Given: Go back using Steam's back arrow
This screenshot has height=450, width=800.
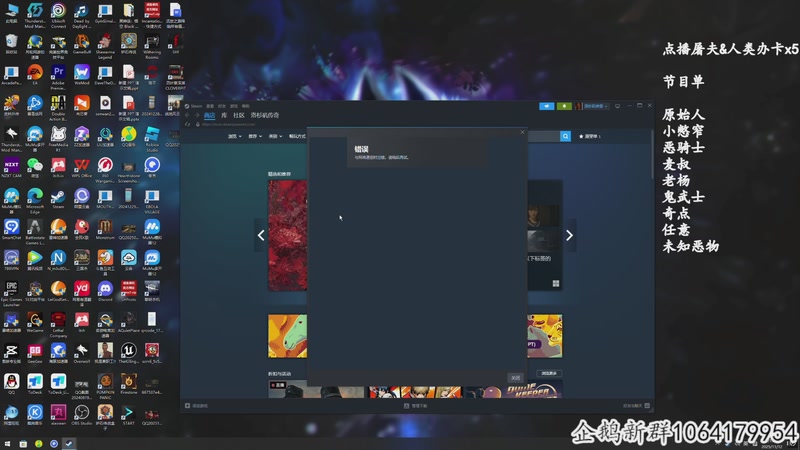Looking at the screenshot, I should pyautogui.click(x=187, y=115).
